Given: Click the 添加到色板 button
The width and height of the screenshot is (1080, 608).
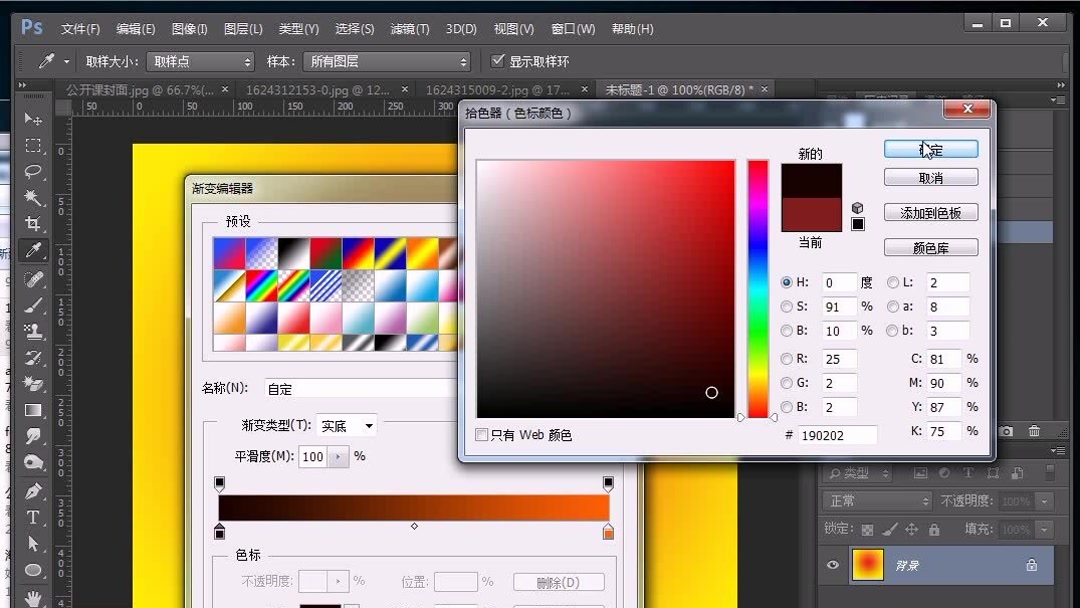Looking at the screenshot, I should pos(930,212).
